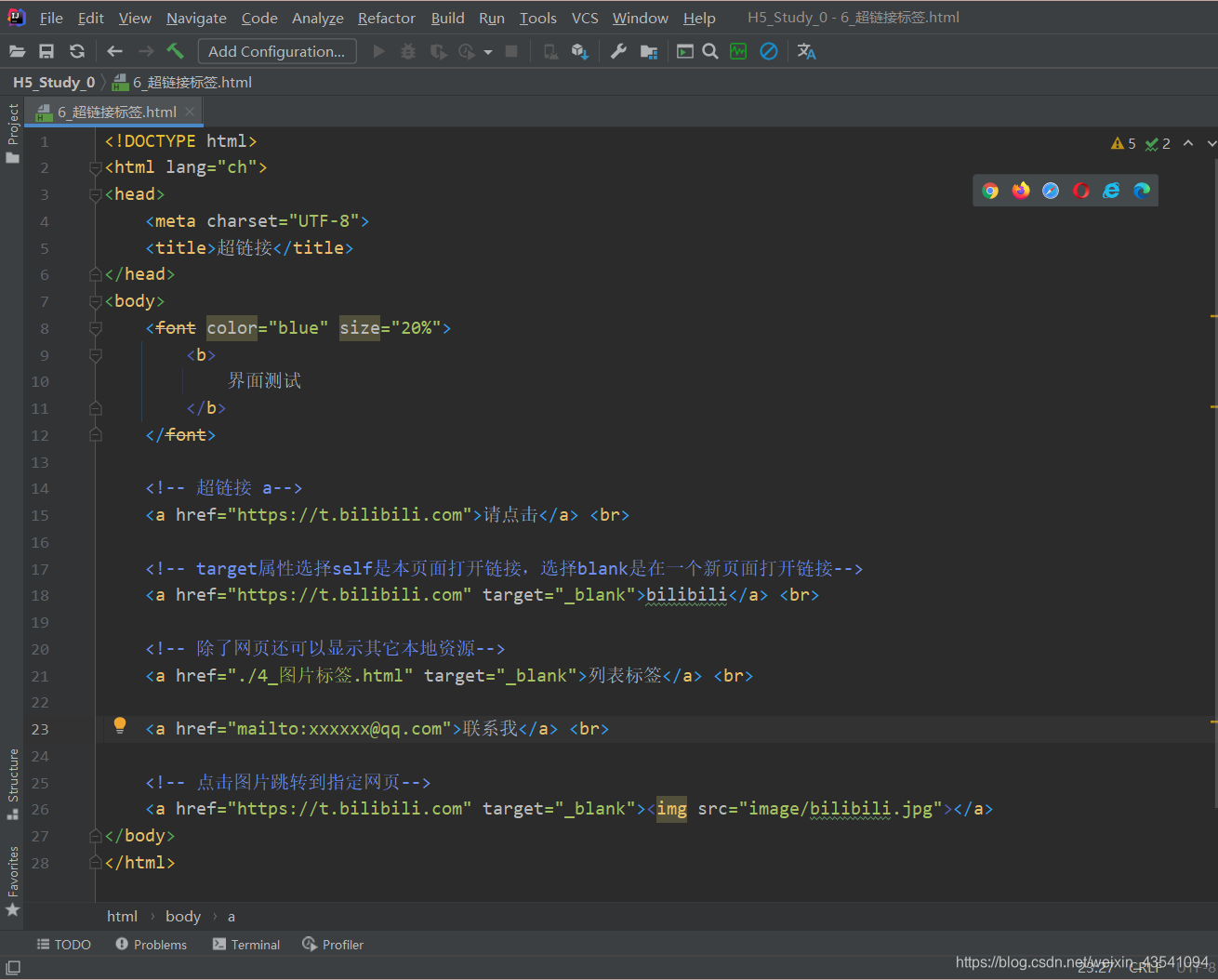Open the Build menu
This screenshot has height=980, width=1218.
tap(447, 18)
